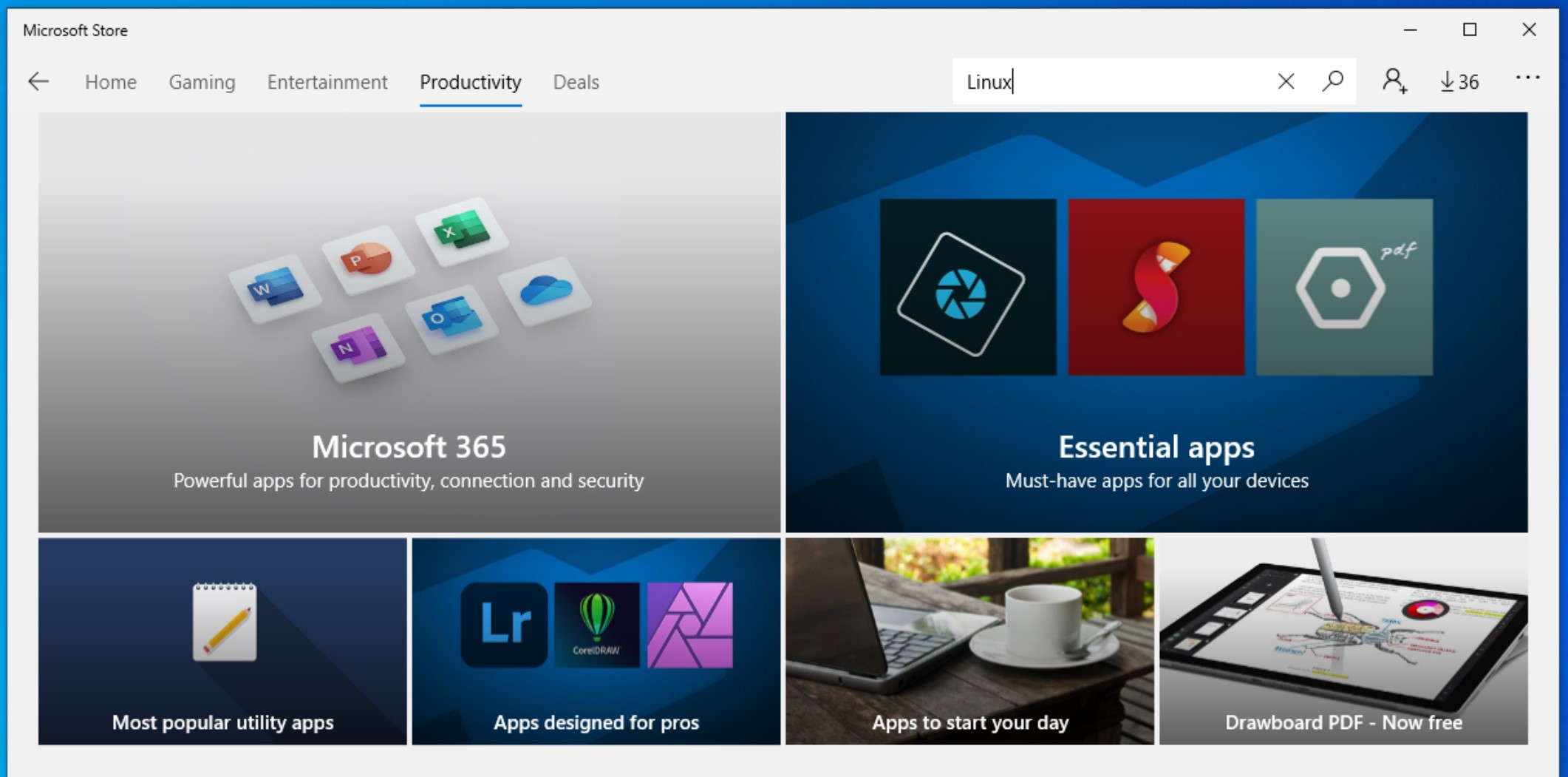Open the Deals tab
The width and height of the screenshot is (1568, 777).
pos(576,81)
